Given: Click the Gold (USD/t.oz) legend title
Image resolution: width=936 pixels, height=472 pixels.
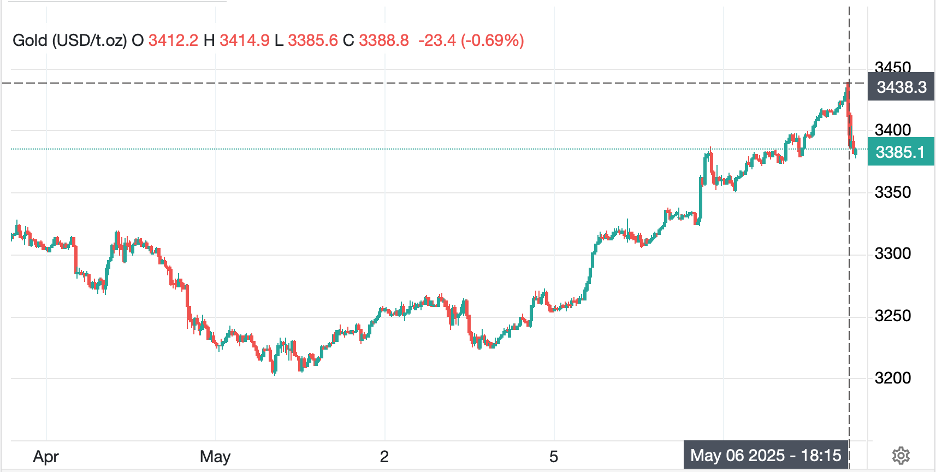Looking at the screenshot, I should coord(69,40).
